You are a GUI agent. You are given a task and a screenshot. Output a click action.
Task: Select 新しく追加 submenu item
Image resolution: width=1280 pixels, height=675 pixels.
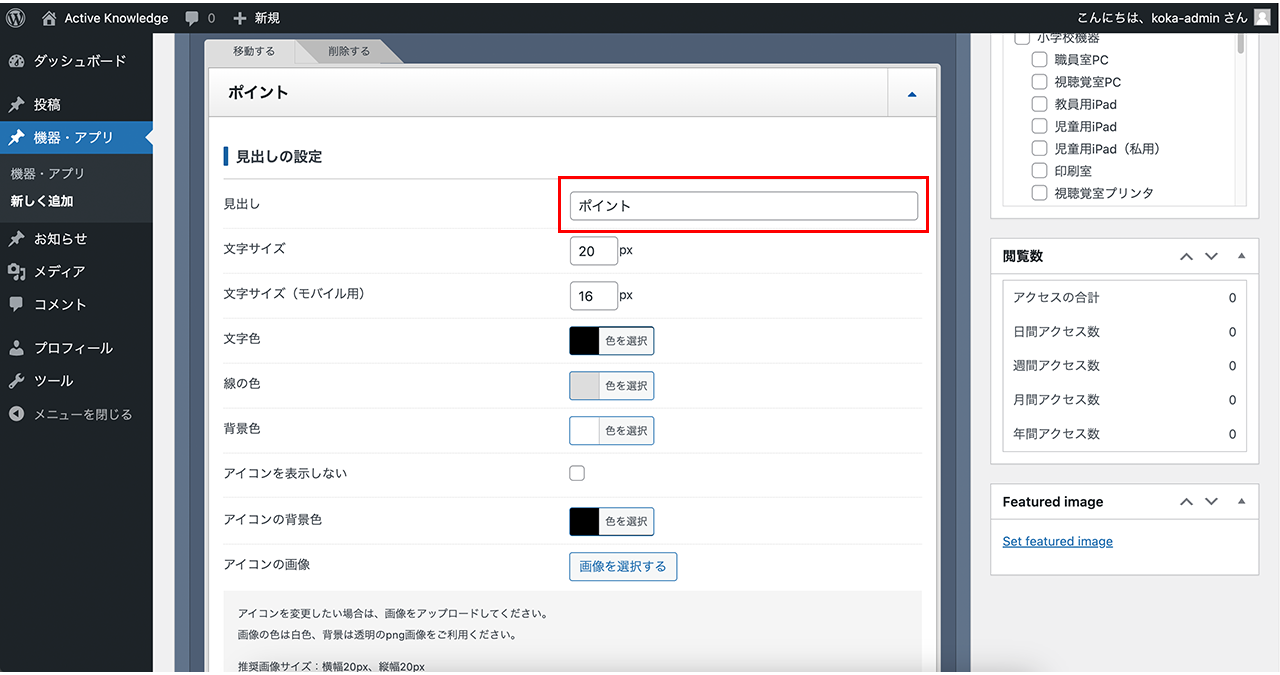pyautogui.click(x=42, y=201)
